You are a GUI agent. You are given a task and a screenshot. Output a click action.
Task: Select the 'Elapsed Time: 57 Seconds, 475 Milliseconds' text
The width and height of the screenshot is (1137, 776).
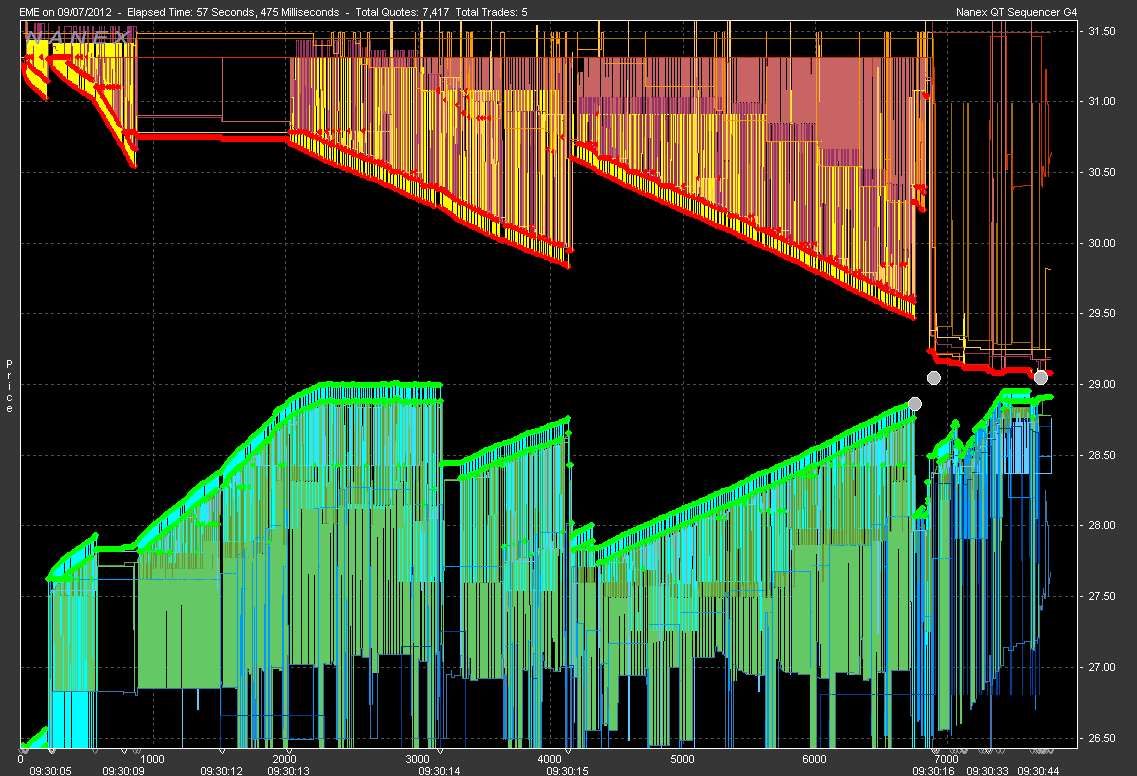coord(233,12)
